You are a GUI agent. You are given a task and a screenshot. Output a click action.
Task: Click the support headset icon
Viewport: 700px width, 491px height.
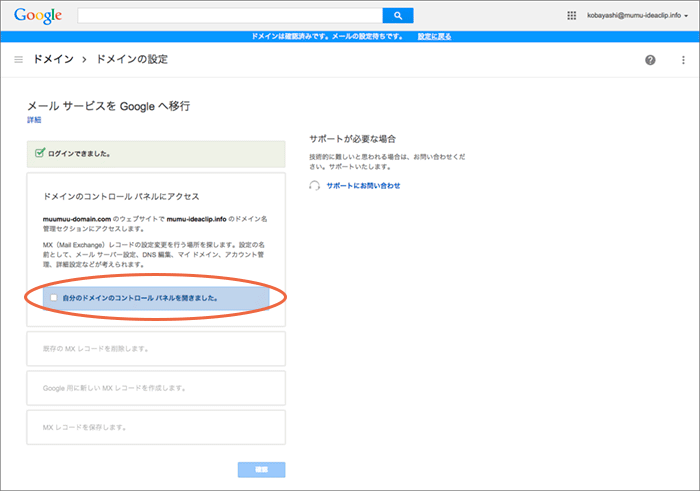tap(314, 186)
